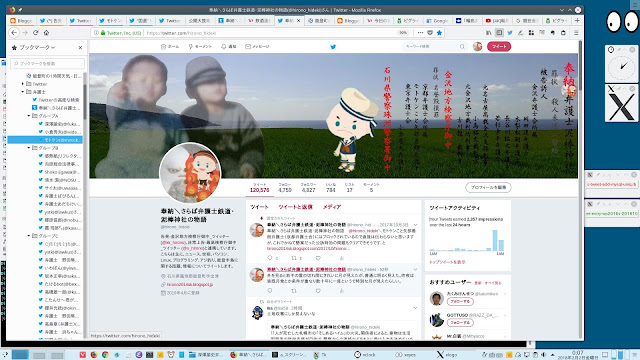Click the Firefox icon in the taskbar launcher
Screen dimensions: 640x360
[x=94, y=355]
